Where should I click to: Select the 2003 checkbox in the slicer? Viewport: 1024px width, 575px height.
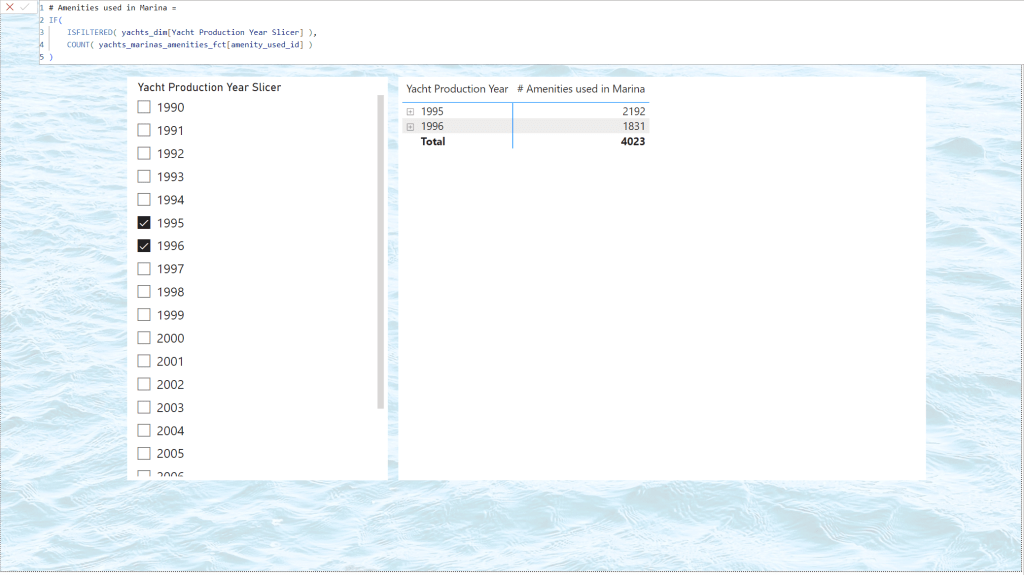[x=144, y=408]
